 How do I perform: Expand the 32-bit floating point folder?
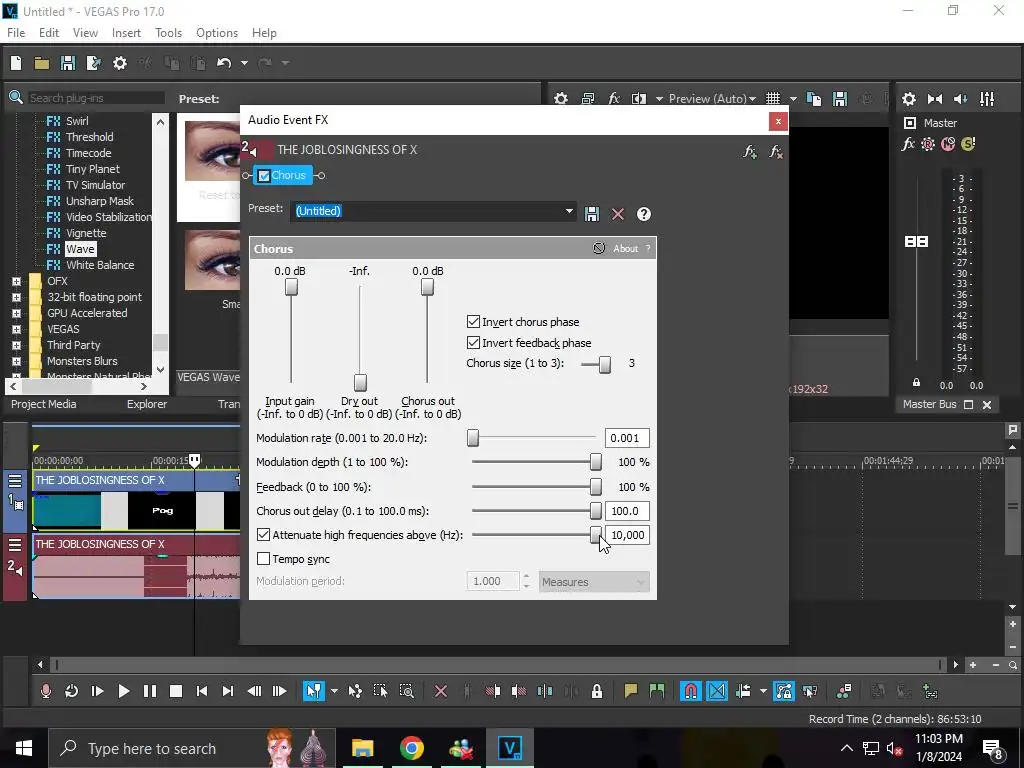coord(16,297)
